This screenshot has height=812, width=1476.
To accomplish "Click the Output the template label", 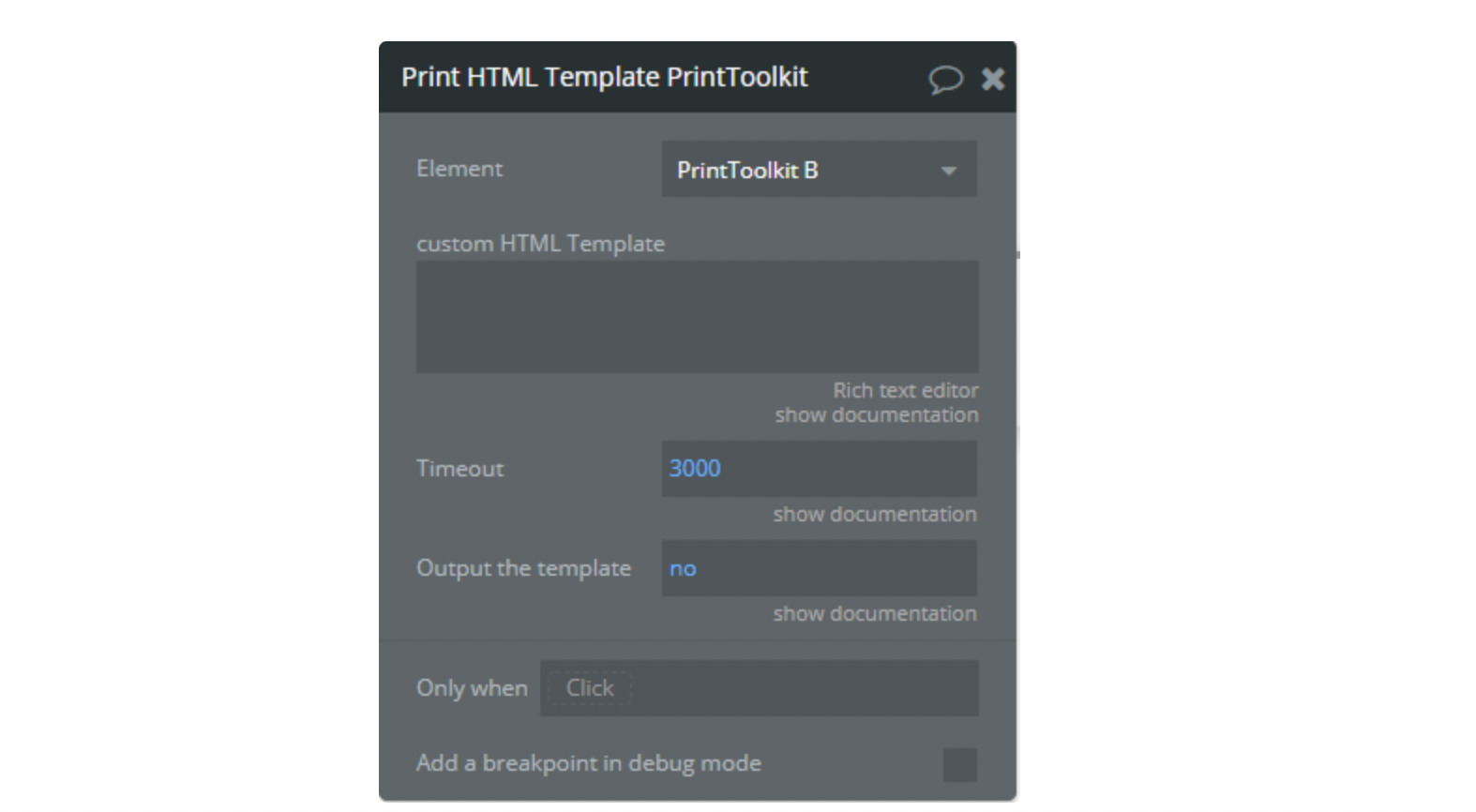I will pyautogui.click(x=523, y=568).
